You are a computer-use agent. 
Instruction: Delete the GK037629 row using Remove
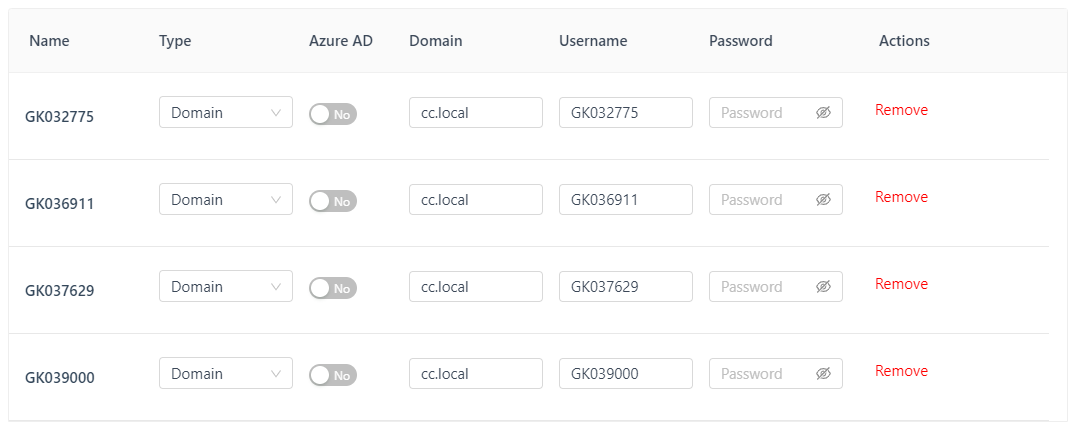[x=901, y=284]
